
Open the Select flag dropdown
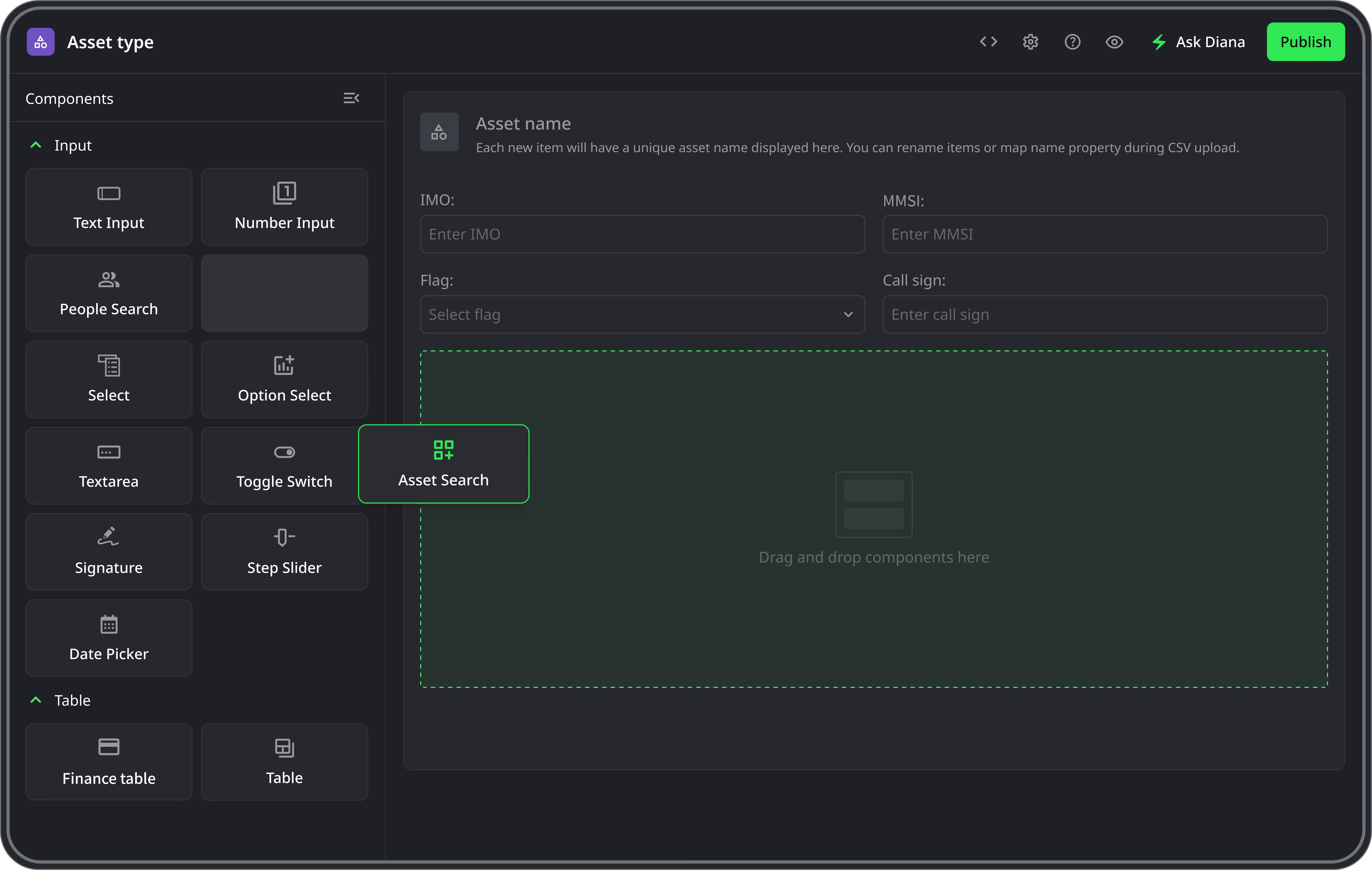point(642,314)
